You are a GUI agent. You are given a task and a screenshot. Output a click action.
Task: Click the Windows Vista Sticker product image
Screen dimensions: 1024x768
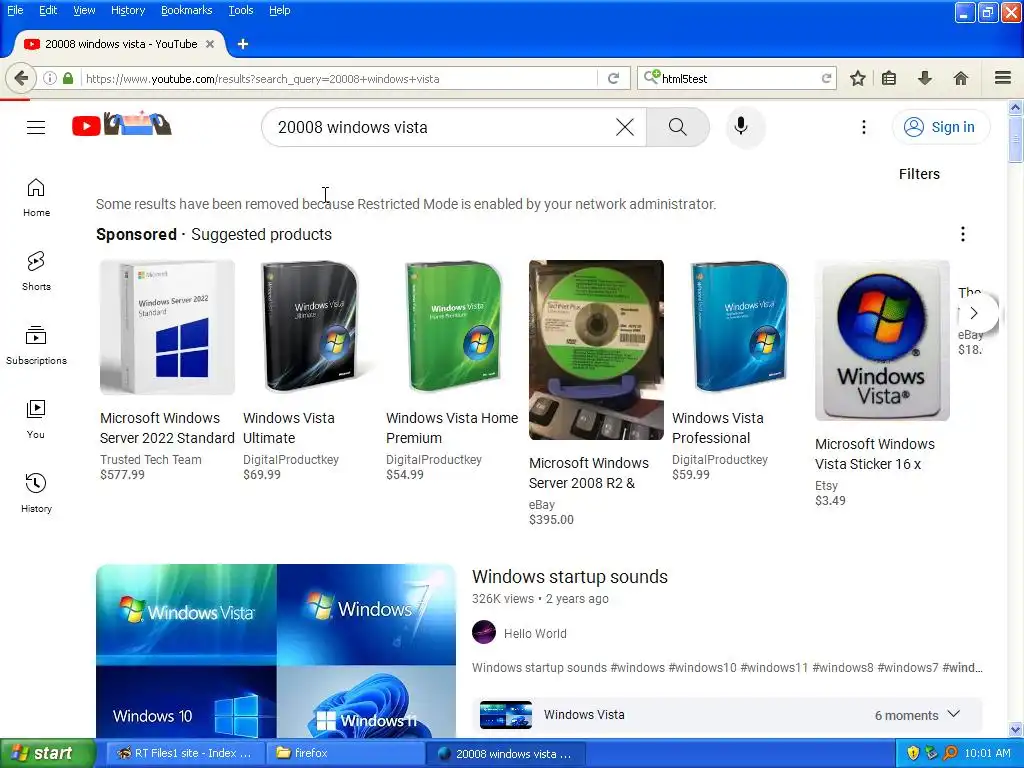coord(882,340)
